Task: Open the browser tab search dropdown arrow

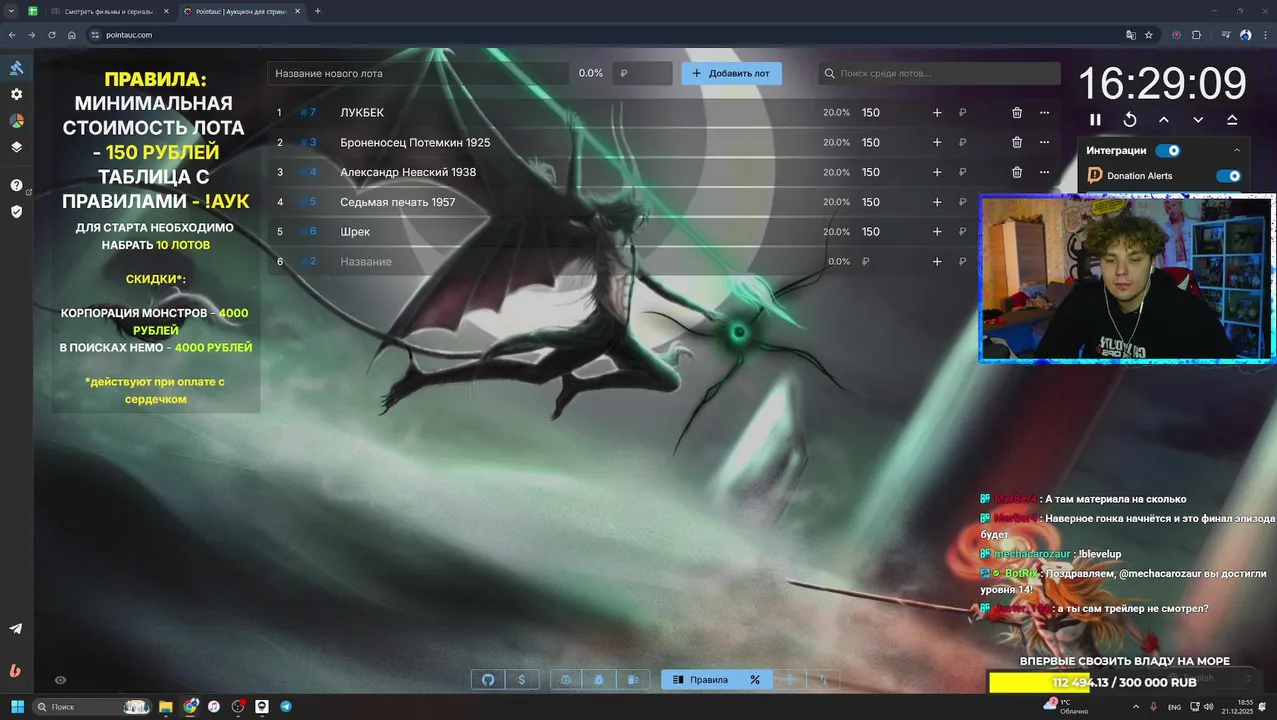Action: [x=11, y=11]
